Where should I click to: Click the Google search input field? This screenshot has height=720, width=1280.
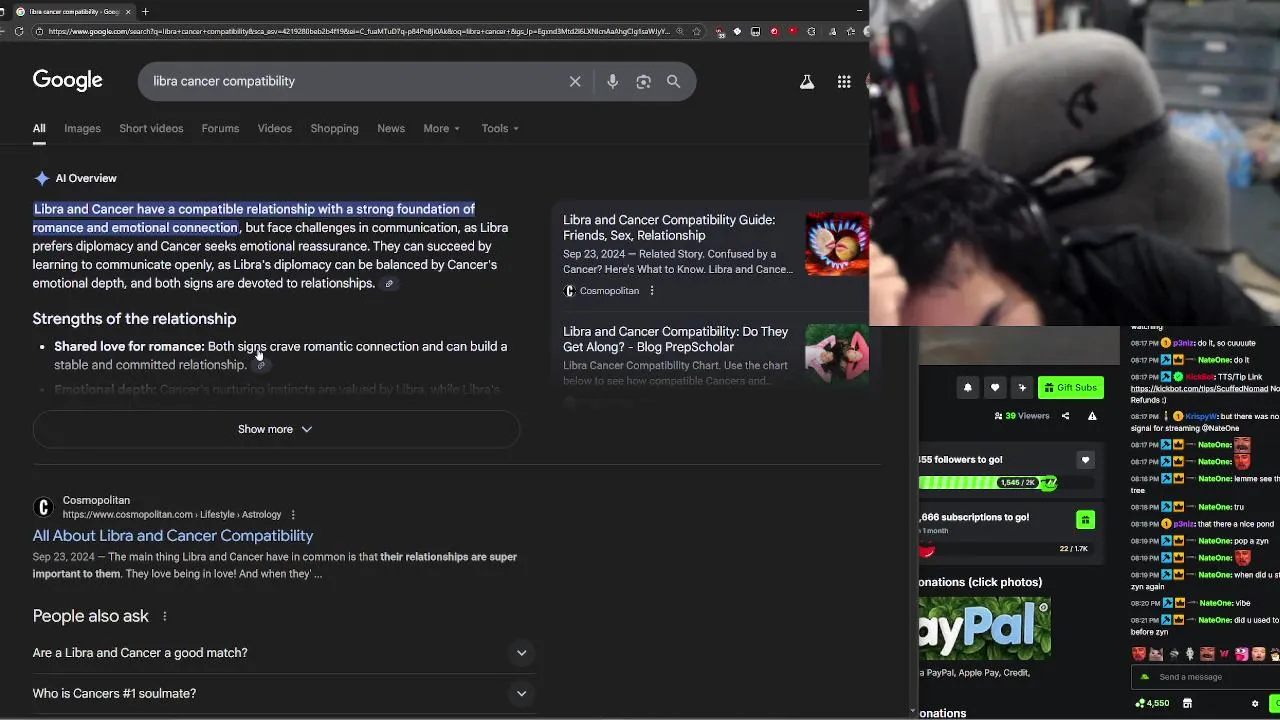(355, 82)
